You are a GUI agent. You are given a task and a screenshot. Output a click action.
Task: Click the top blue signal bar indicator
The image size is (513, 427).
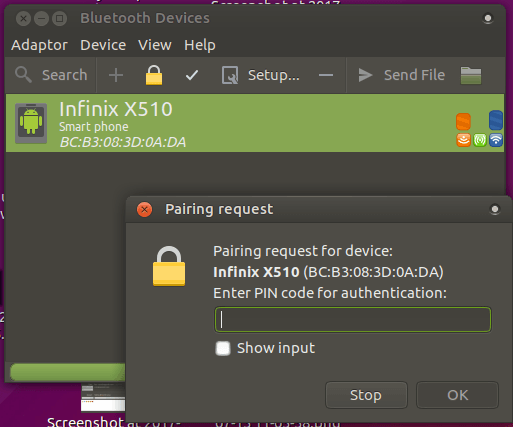pos(496,120)
